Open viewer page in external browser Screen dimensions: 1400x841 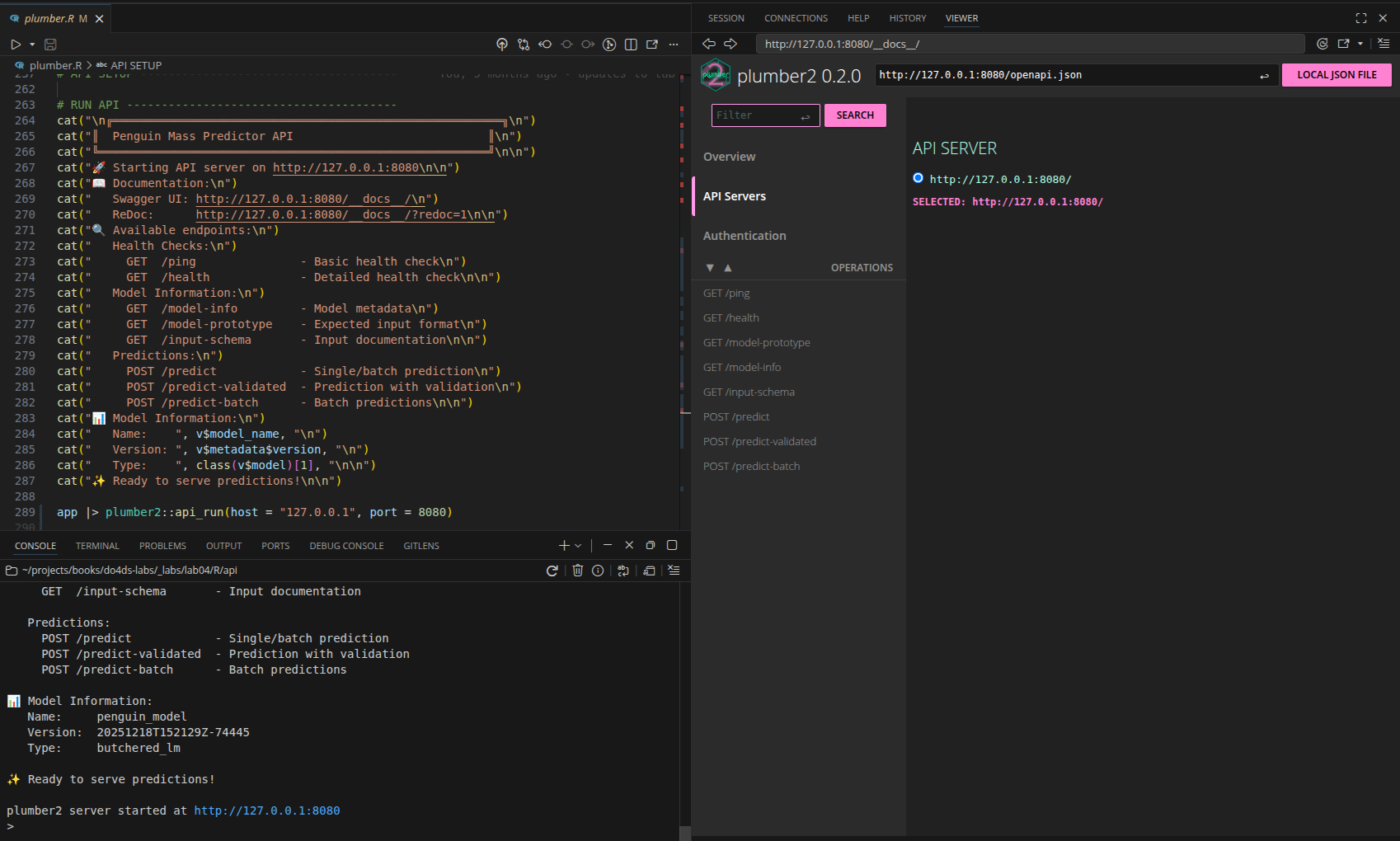1344,44
